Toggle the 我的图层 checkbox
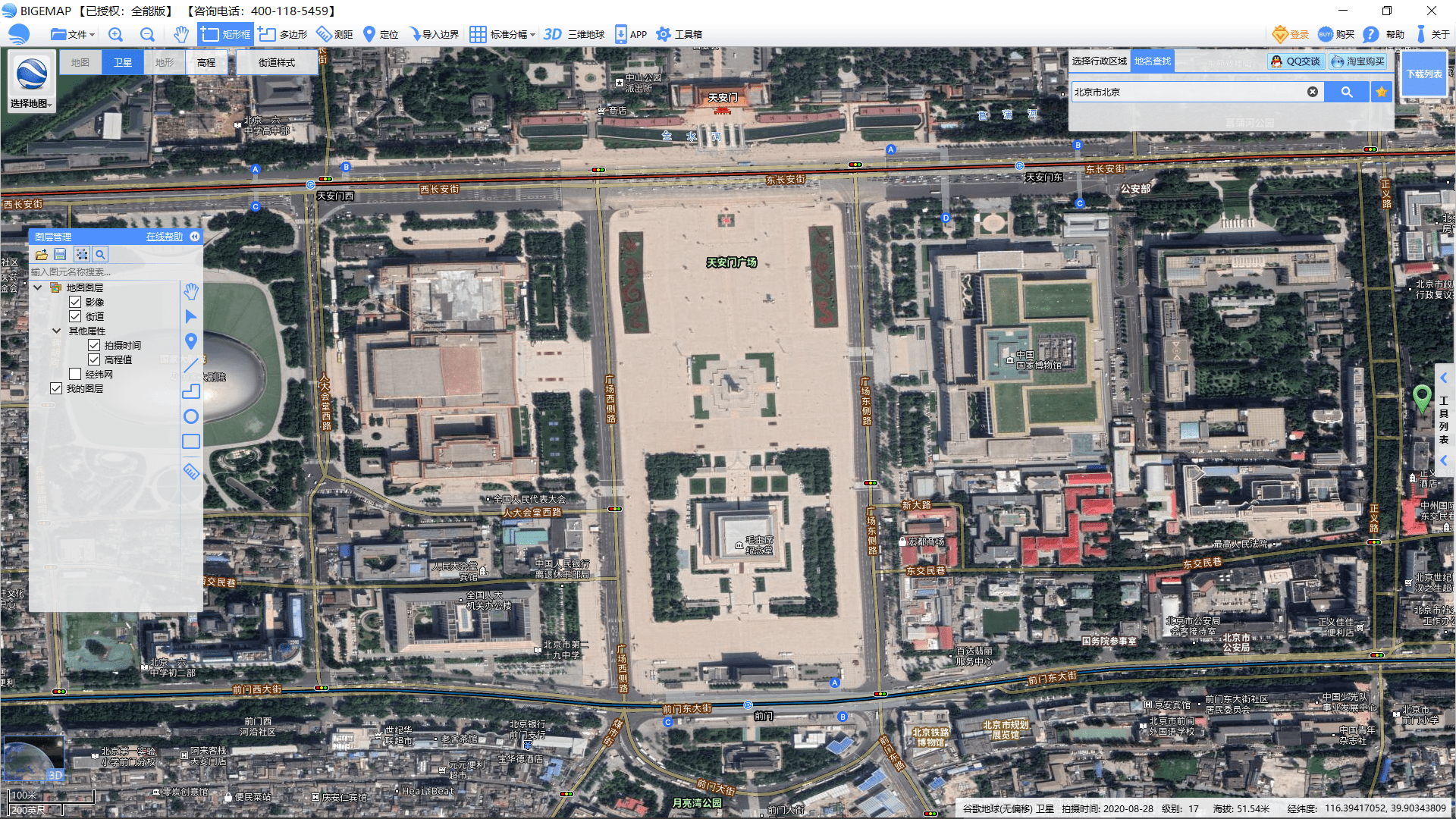Viewport: 1456px width, 819px height. coord(56,388)
